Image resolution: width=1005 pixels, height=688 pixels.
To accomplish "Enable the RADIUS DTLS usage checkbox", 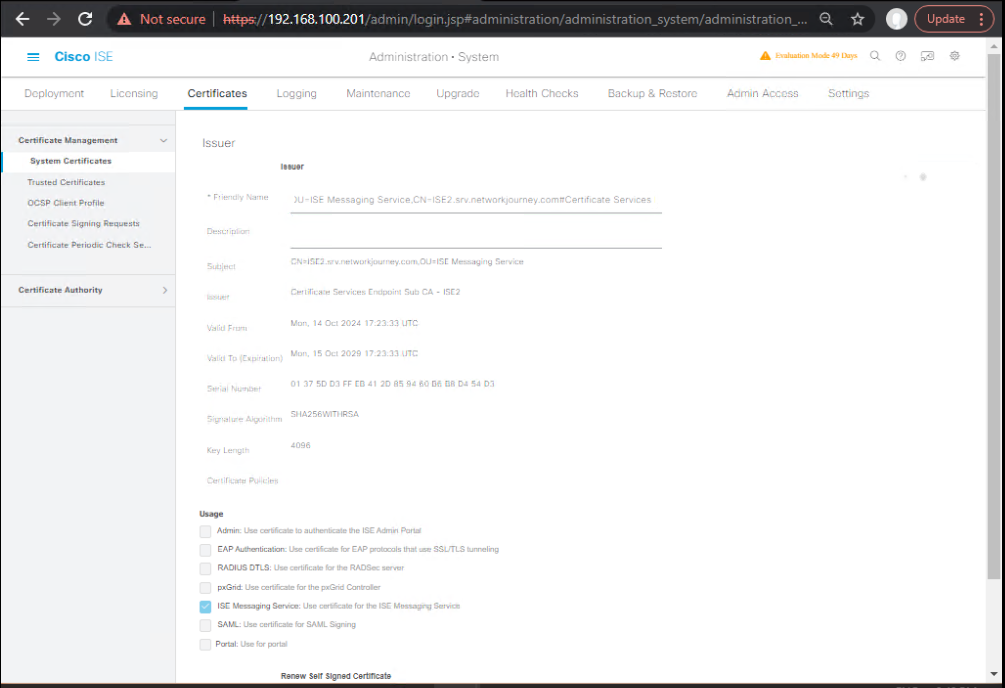I will pos(205,568).
